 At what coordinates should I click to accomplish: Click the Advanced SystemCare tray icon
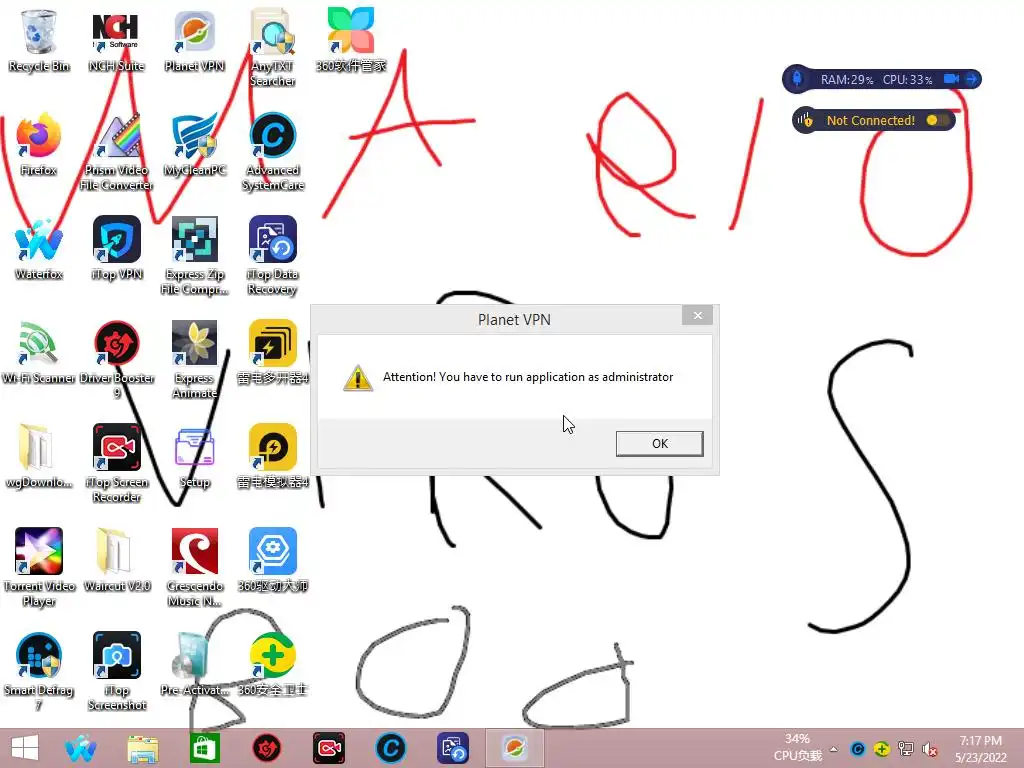click(x=857, y=749)
